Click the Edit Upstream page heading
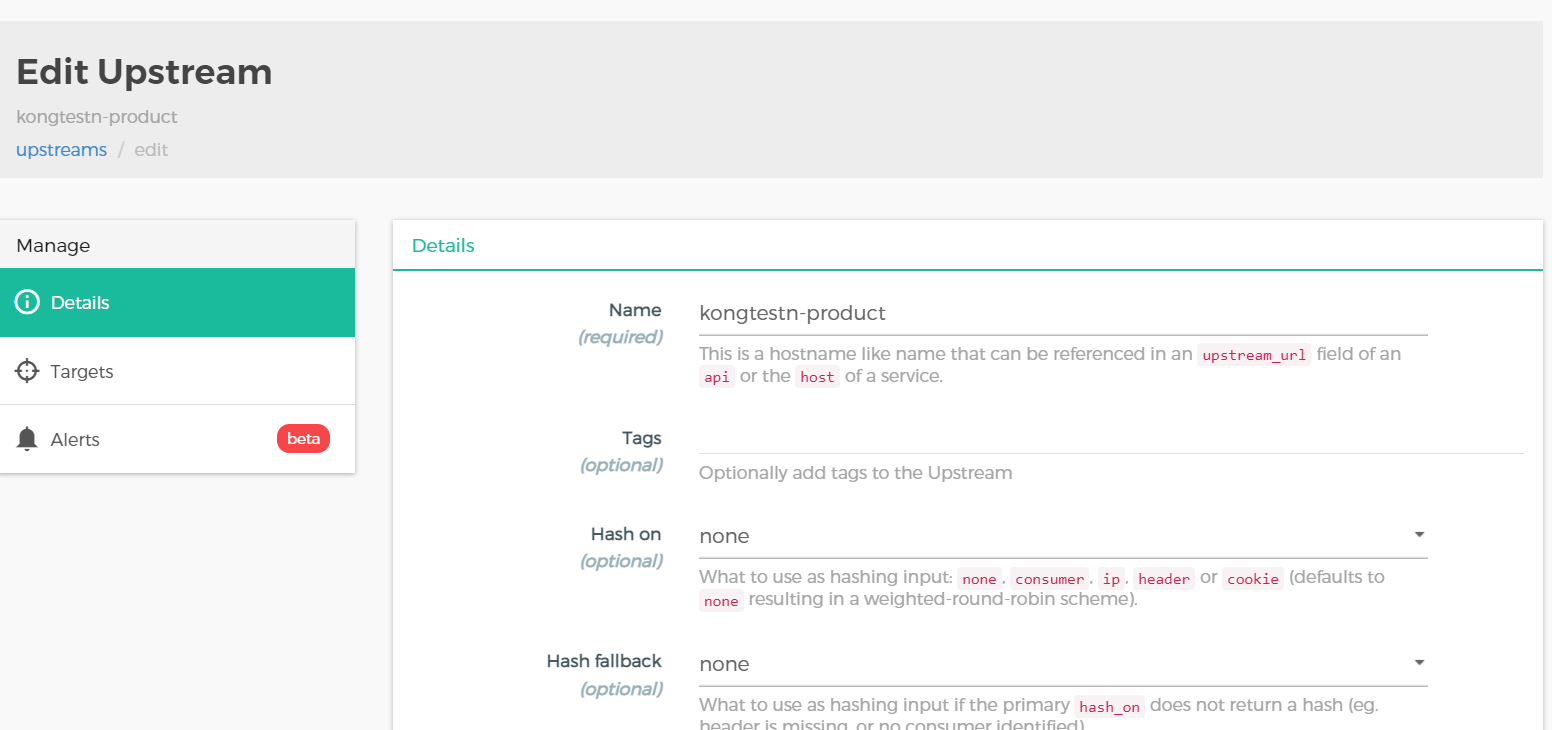Image resolution: width=1552 pixels, height=730 pixels. click(144, 72)
